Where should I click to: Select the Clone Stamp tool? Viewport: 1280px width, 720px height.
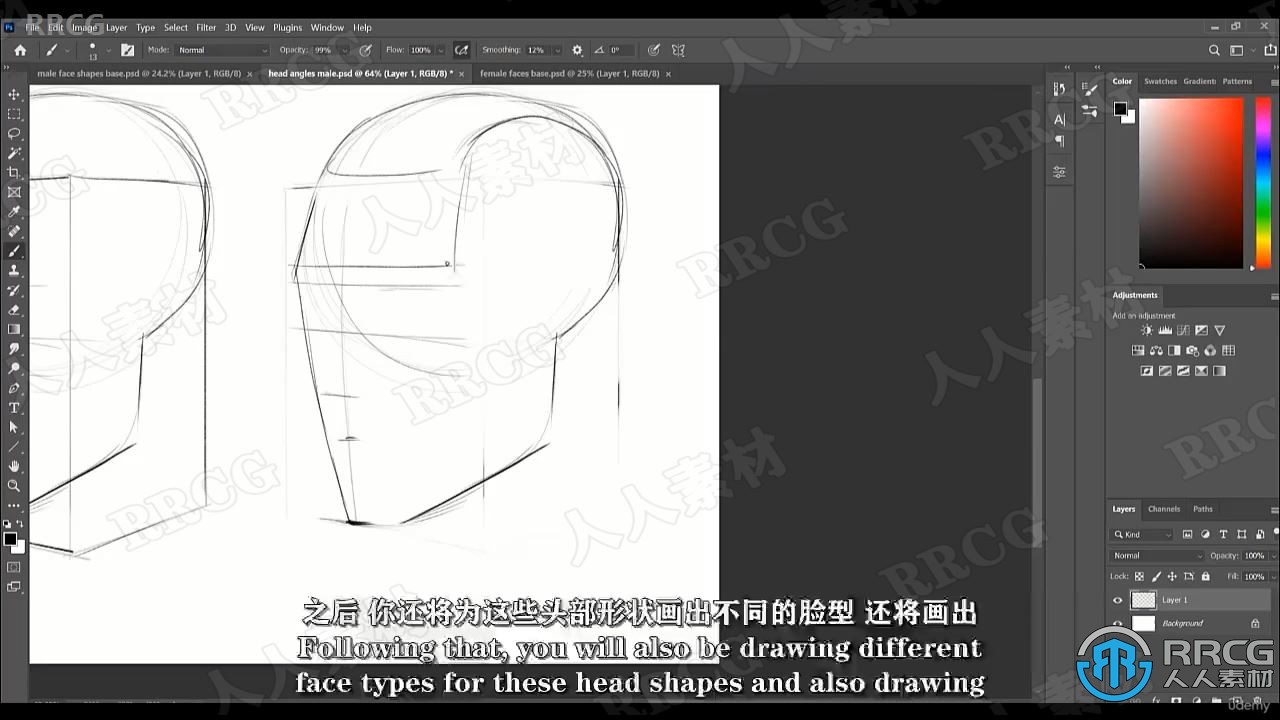tap(14, 271)
